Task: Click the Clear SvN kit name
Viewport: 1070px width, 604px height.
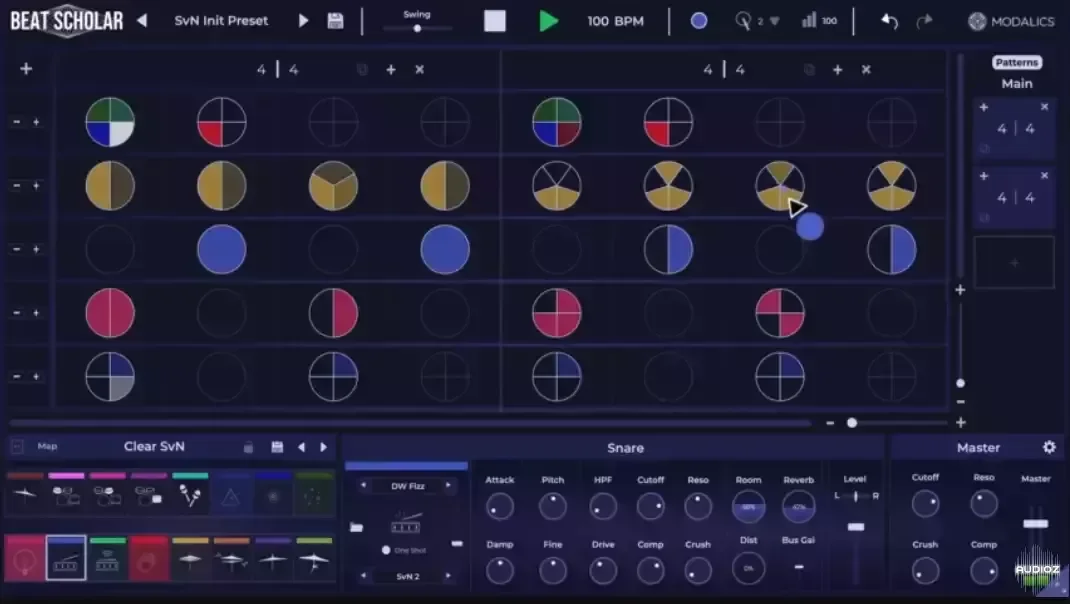Action: click(154, 446)
